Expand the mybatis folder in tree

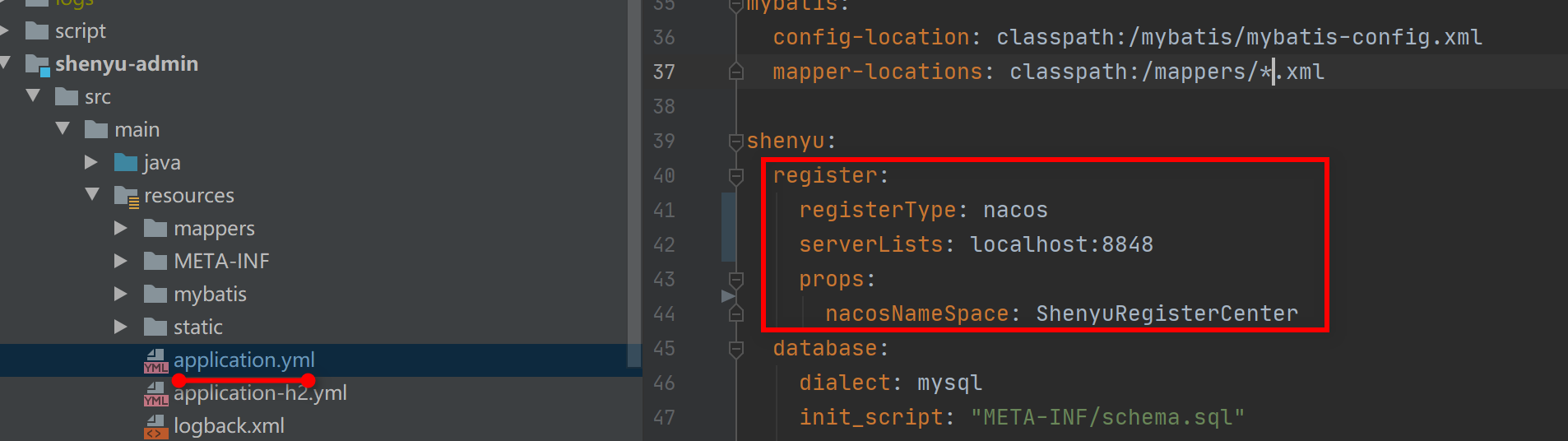point(121,295)
